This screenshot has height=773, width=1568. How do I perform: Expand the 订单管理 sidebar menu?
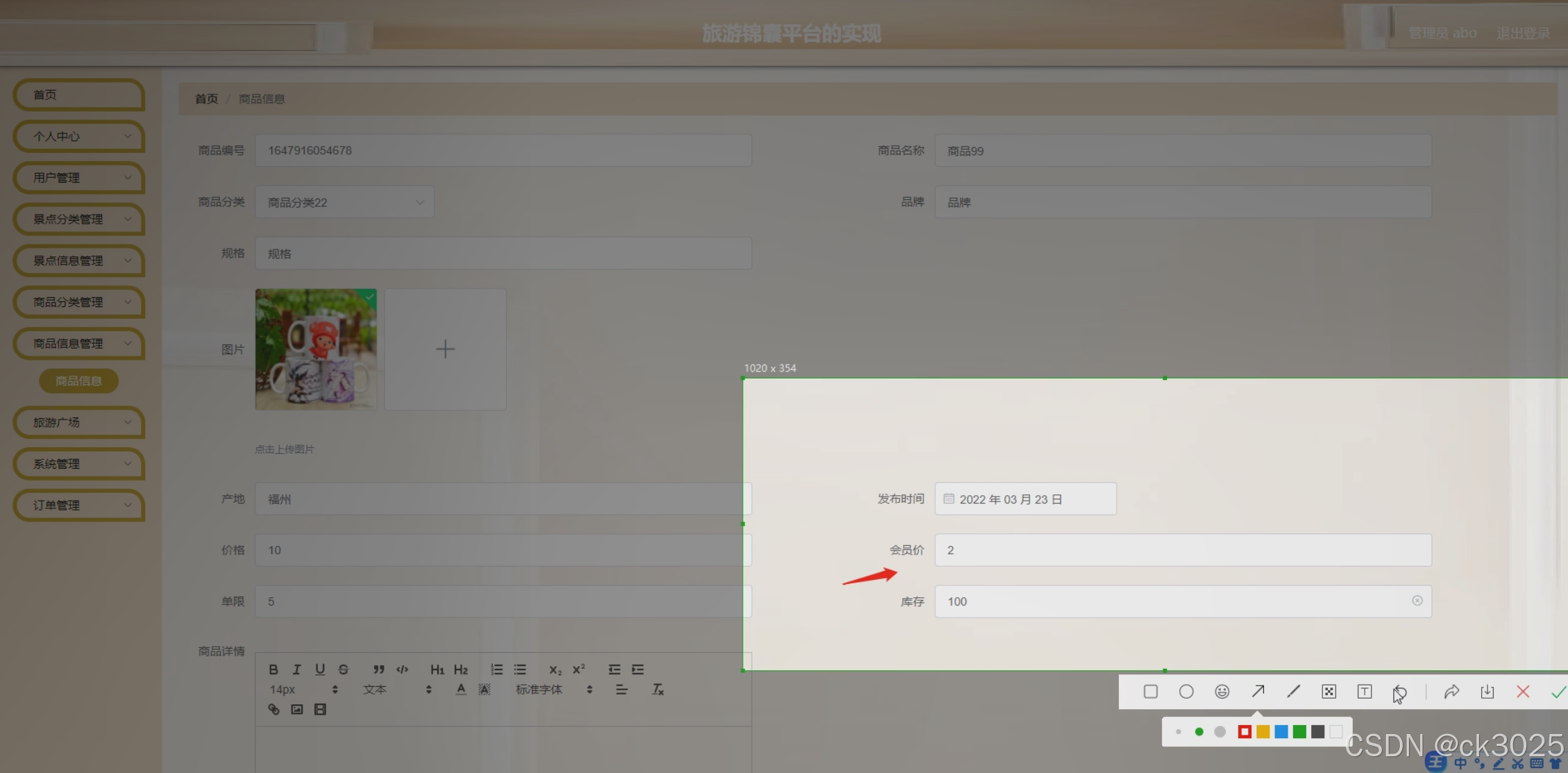79,506
